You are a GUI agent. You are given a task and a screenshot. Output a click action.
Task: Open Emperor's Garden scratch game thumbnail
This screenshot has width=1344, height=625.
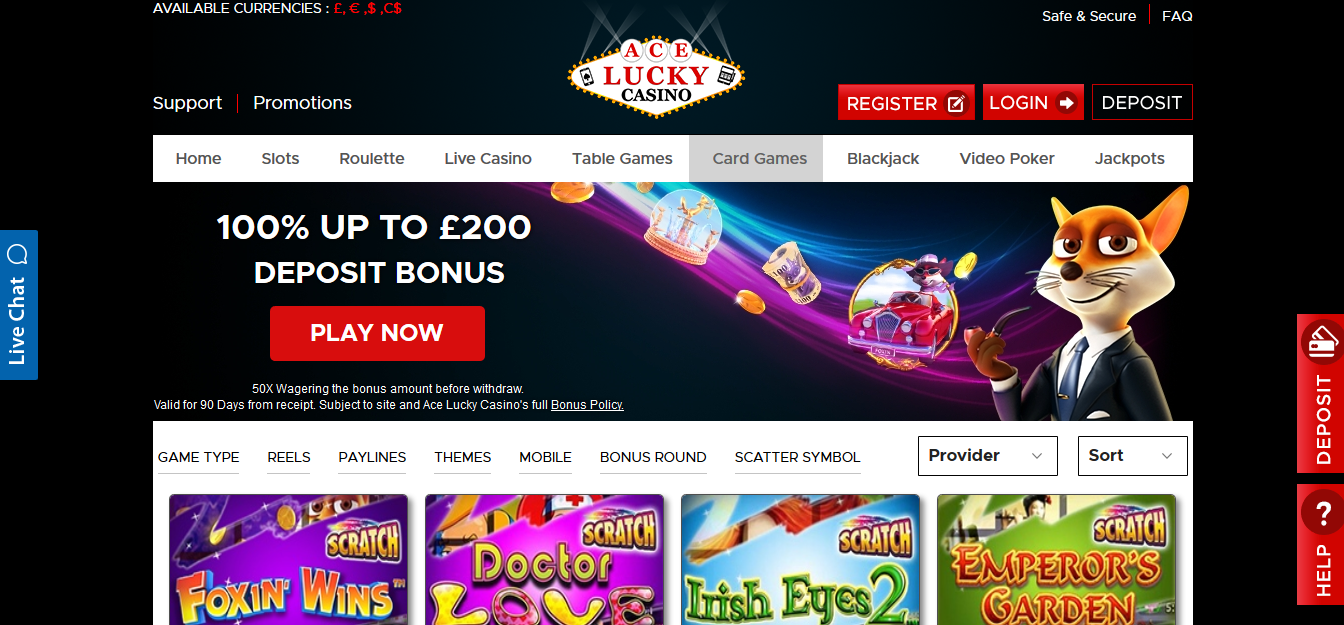[x=1057, y=559]
